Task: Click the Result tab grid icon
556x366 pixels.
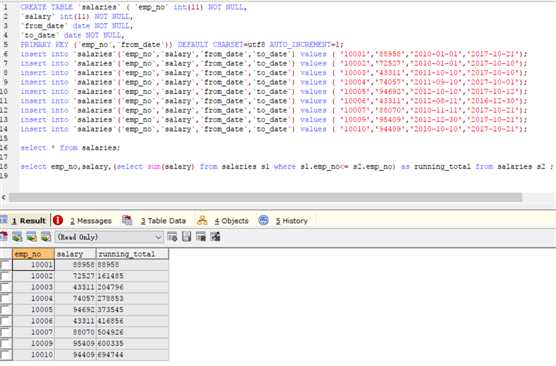Action: [x=3, y=220]
